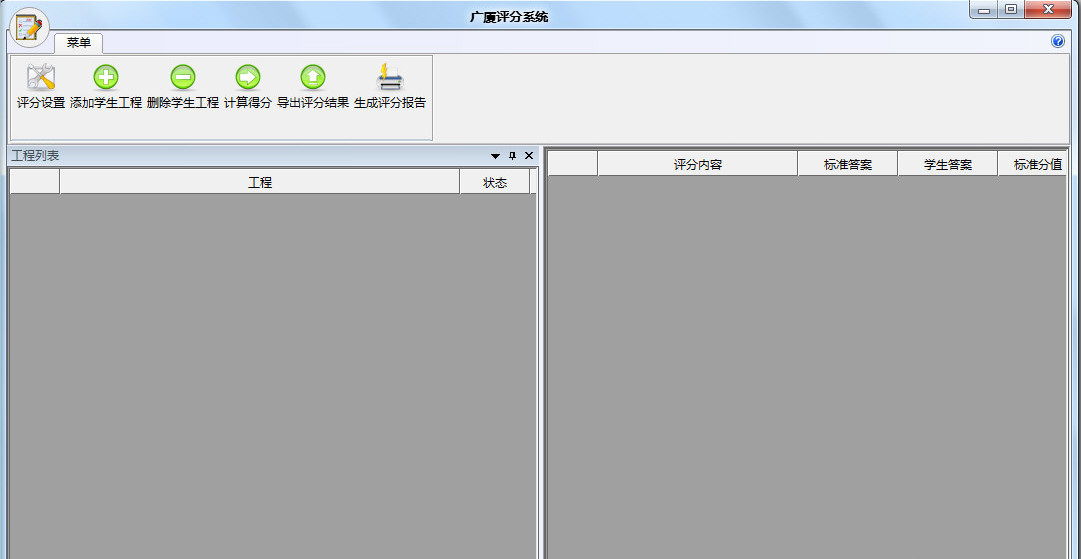Viewport: 1081px width, 559px height.
Task: Sort by the 评分内容 column header
Action: click(x=697, y=164)
